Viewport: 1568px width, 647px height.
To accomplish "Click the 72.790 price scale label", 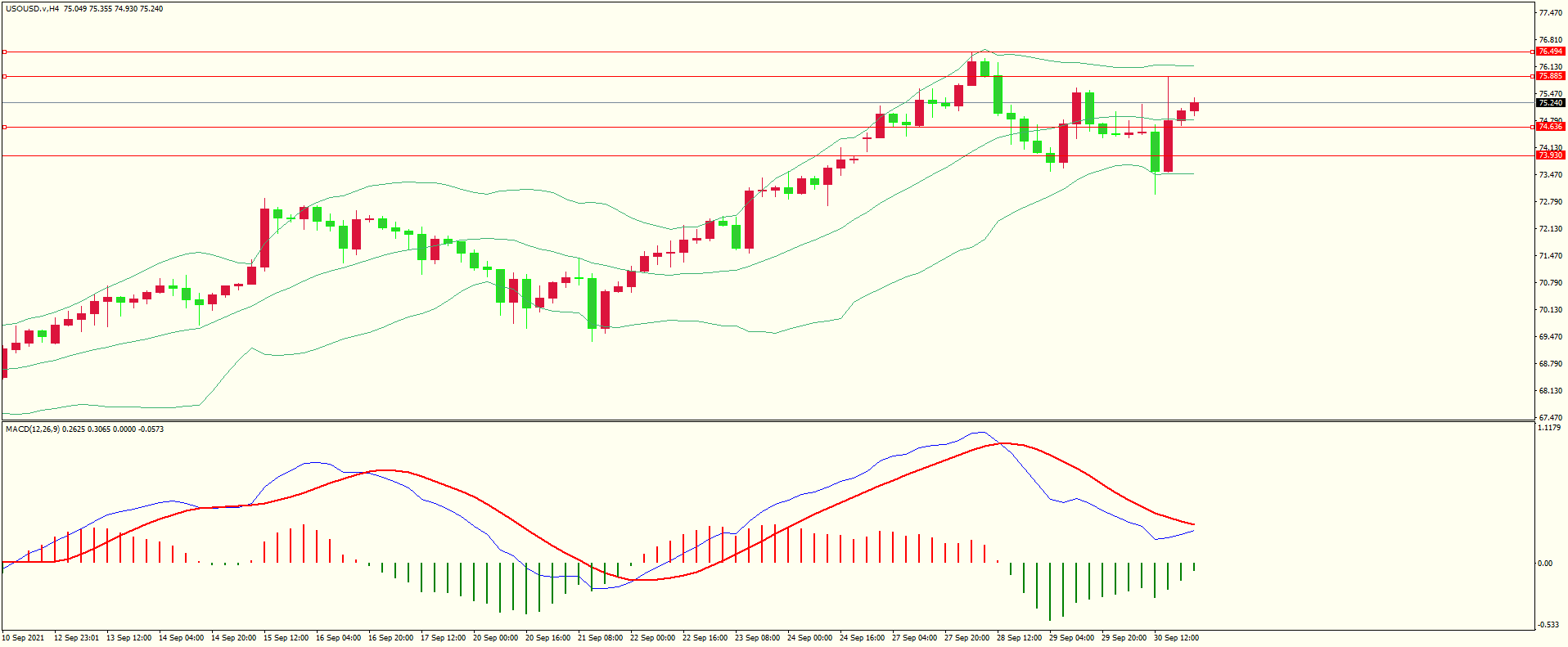I will 1551,202.
